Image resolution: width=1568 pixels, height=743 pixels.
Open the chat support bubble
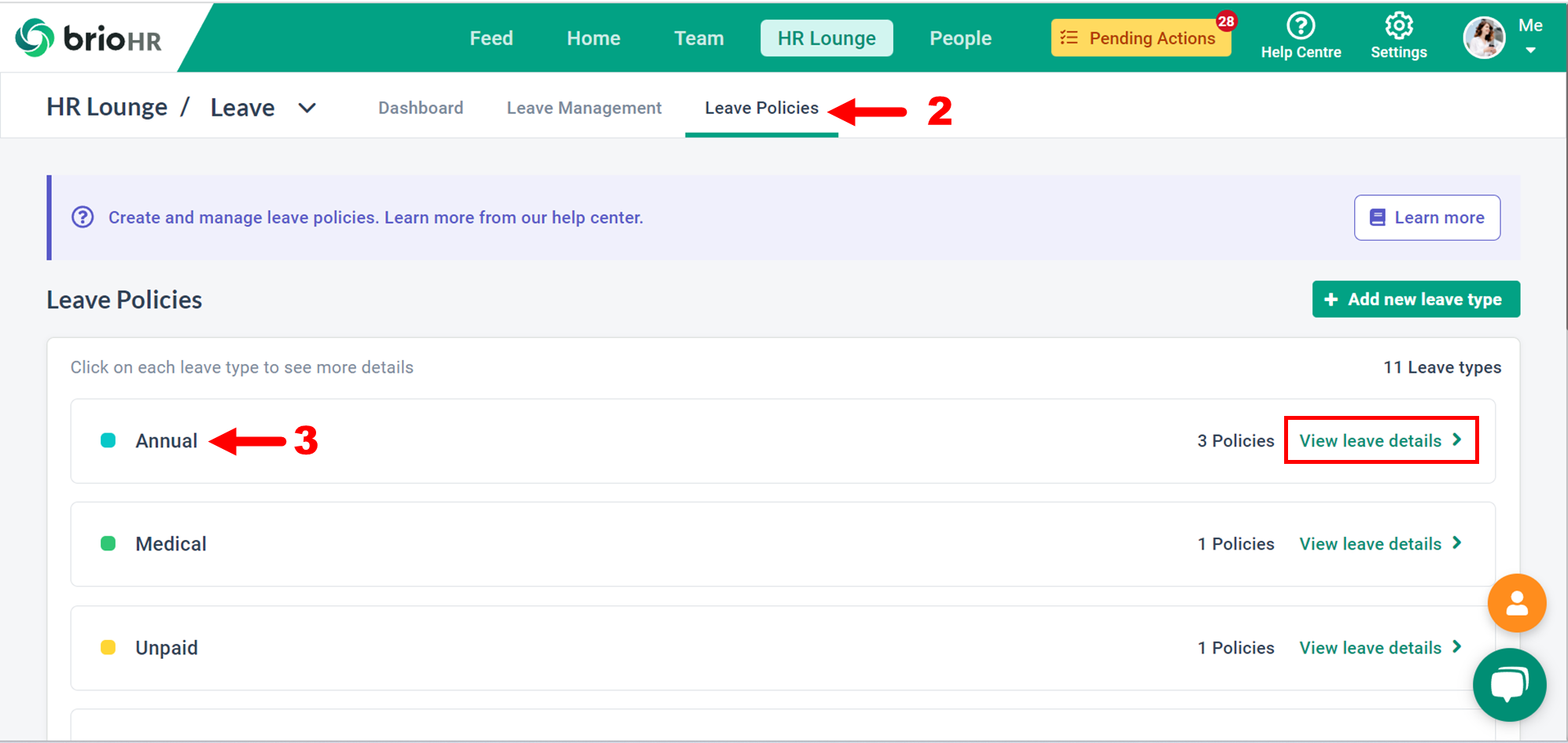(1509, 685)
